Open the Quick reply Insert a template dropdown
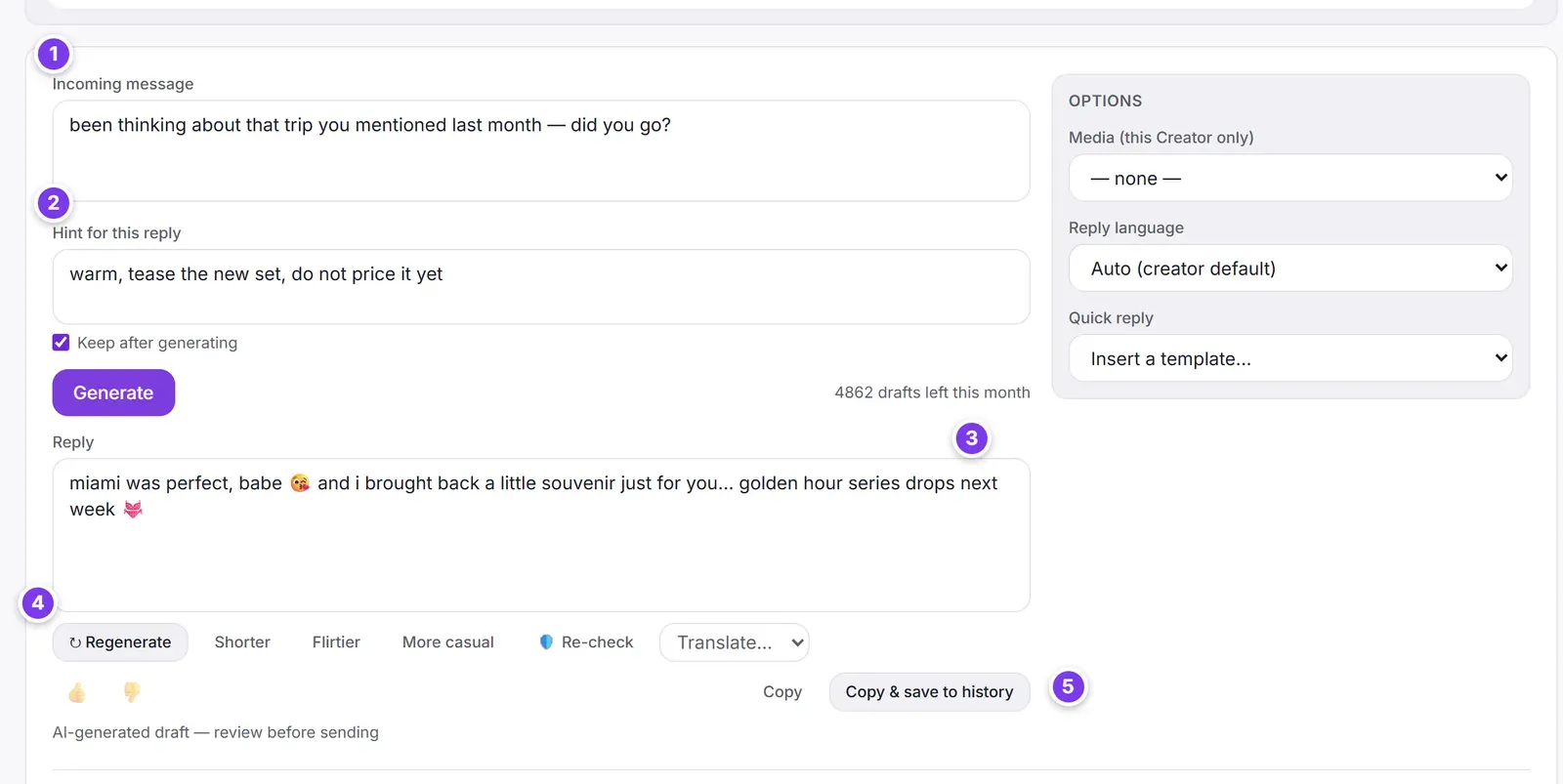This screenshot has height=784, width=1563. coord(1290,358)
